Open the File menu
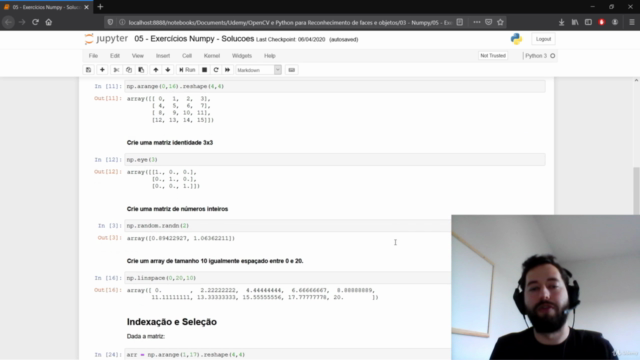640x360 pixels. tap(93, 56)
